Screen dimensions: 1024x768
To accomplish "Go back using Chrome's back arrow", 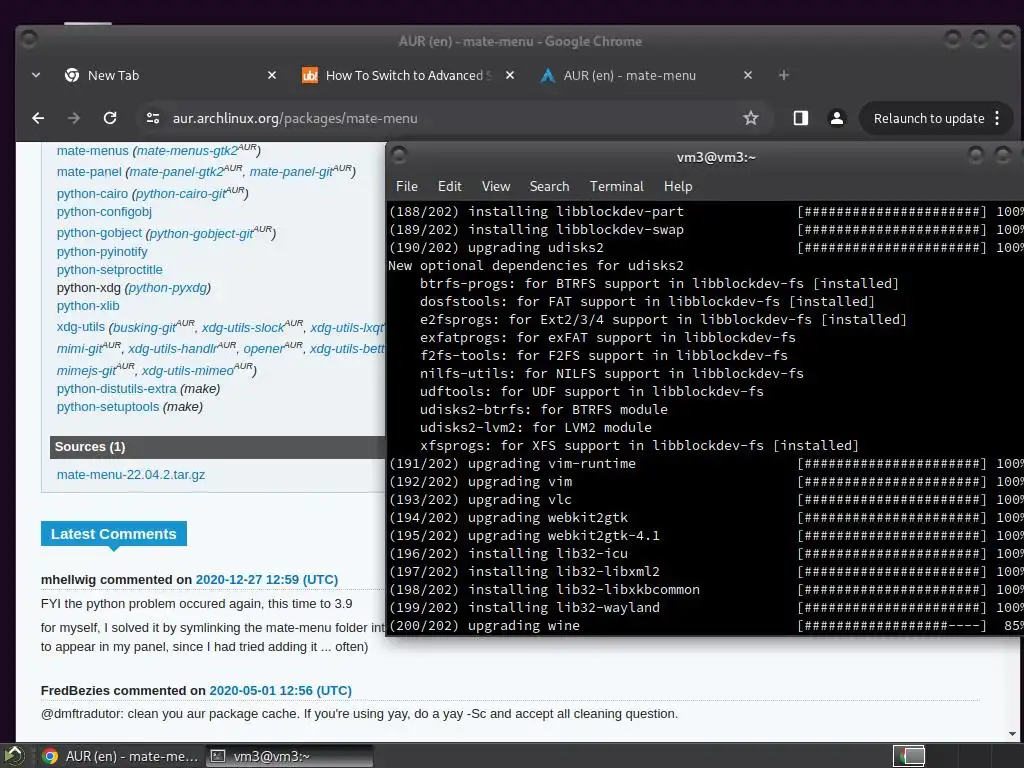I will [38, 118].
